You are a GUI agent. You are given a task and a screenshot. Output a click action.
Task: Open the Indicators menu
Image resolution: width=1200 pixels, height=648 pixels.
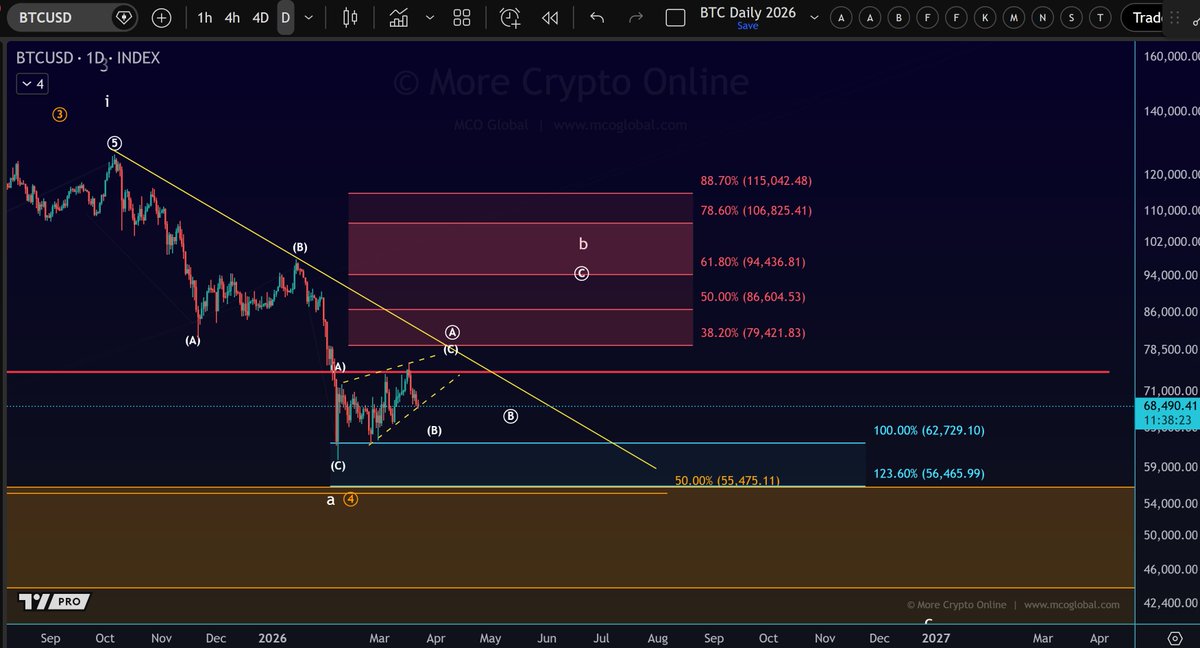click(x=398, y=18)
